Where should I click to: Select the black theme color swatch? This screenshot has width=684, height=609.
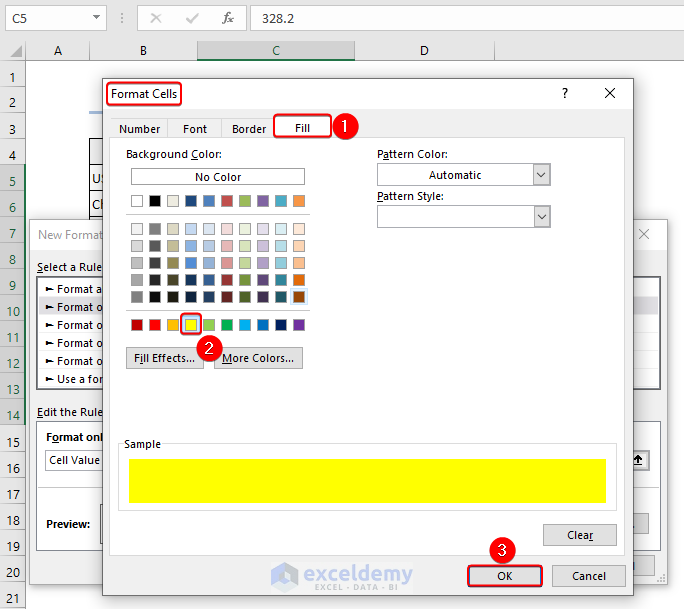click(x=155, y=201)
